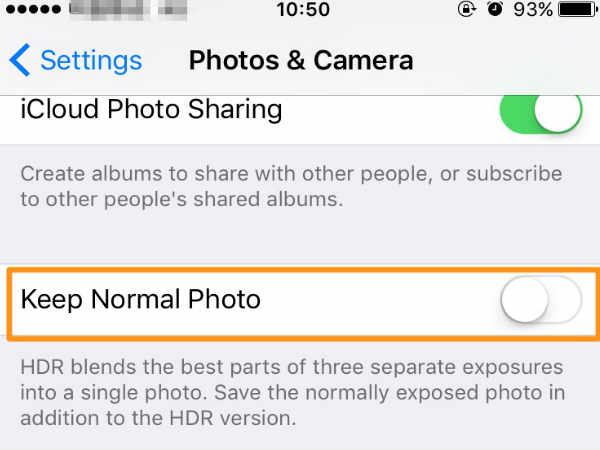Tap the back chevron arrow icon
600x450 pixels.
[20, 60]
